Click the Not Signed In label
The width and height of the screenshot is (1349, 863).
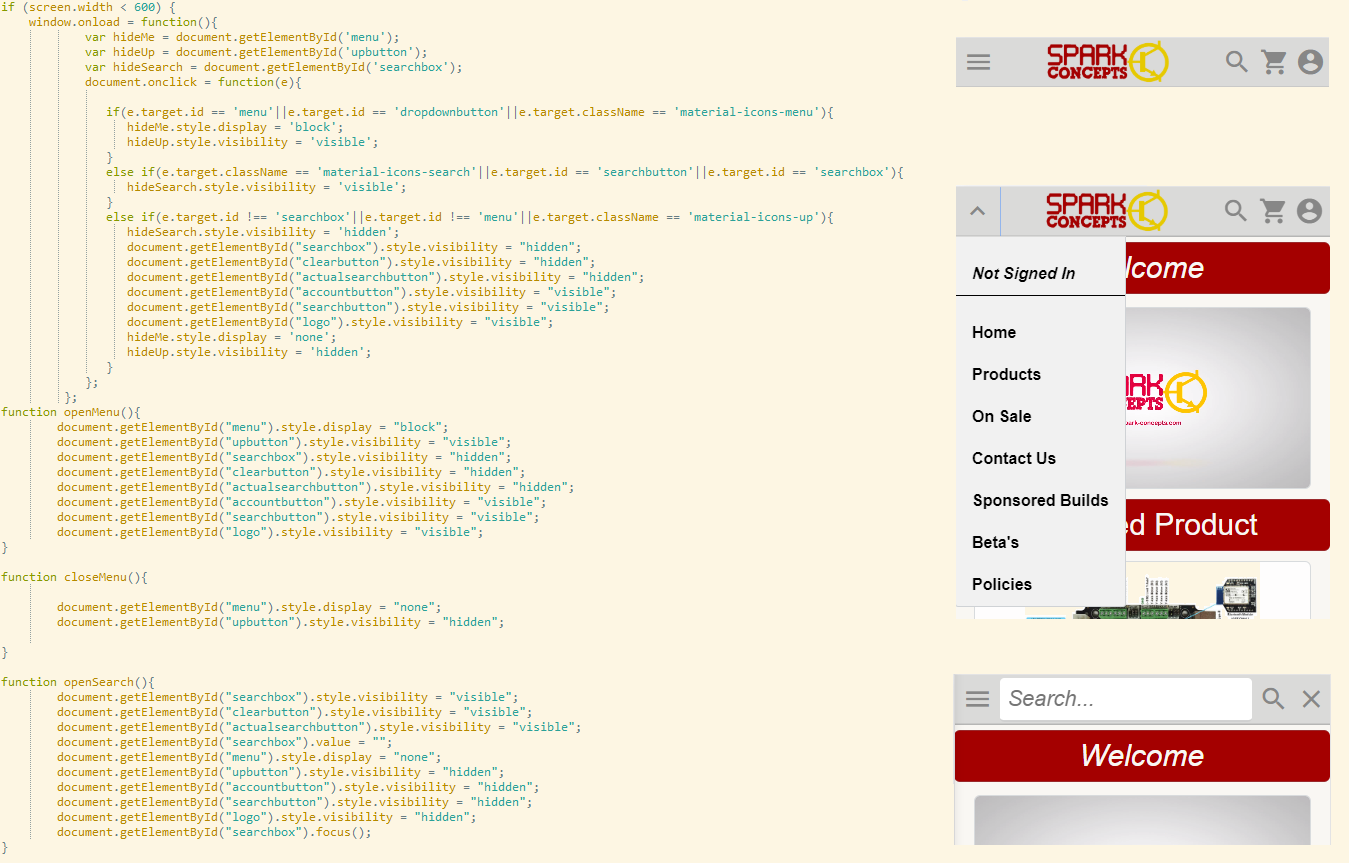(1024, 273)
